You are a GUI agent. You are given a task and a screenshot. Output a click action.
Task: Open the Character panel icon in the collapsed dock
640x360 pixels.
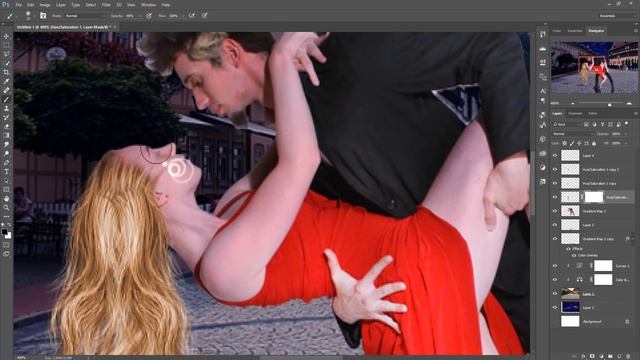coord(542,91)
